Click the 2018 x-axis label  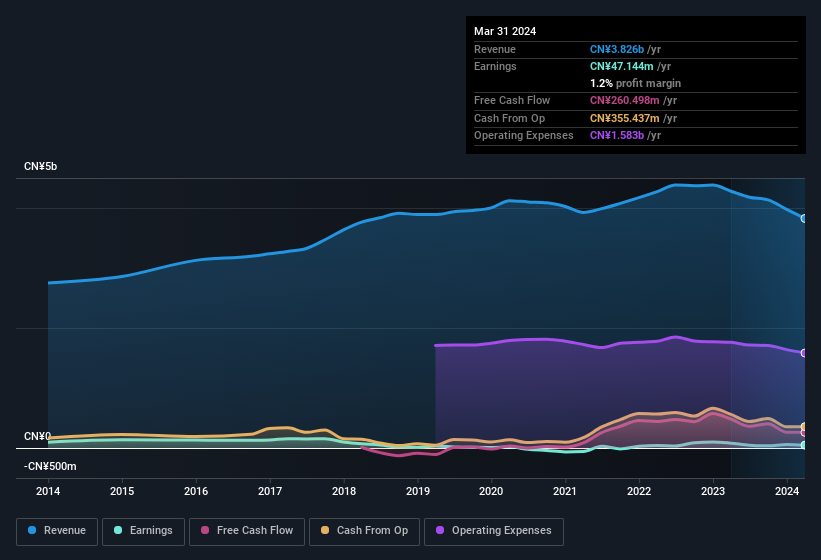coord(343,491)
